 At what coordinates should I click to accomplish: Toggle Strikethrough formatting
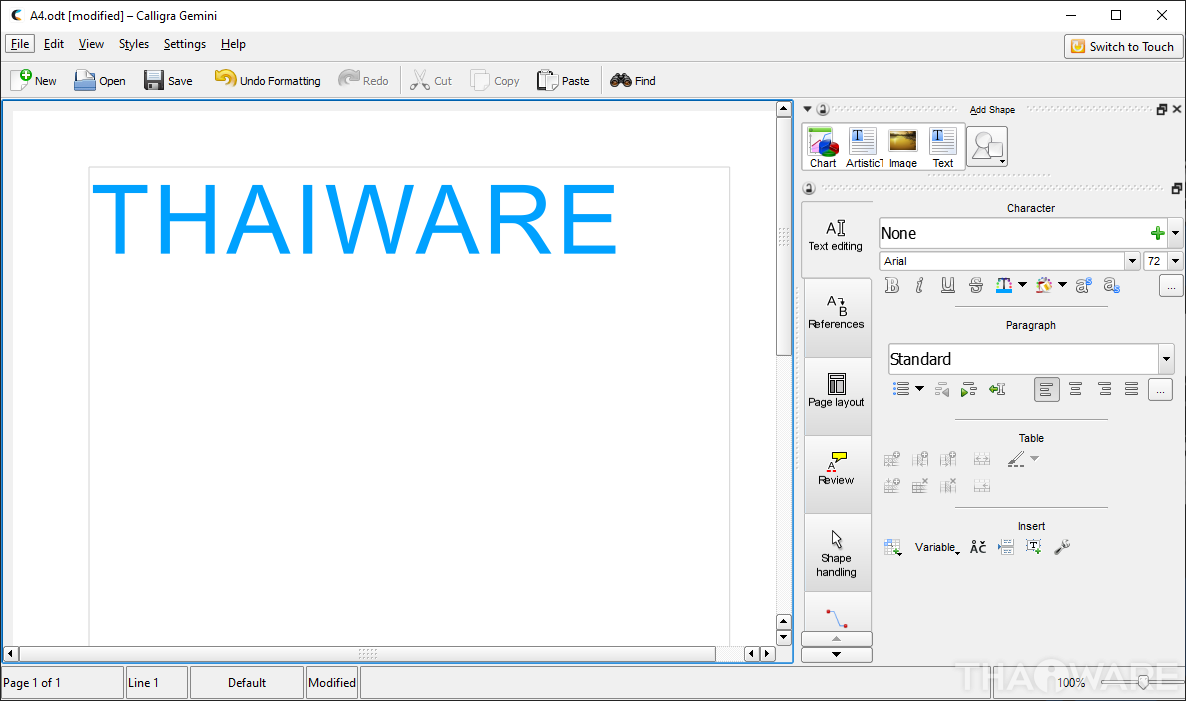[x=976, y=285]
